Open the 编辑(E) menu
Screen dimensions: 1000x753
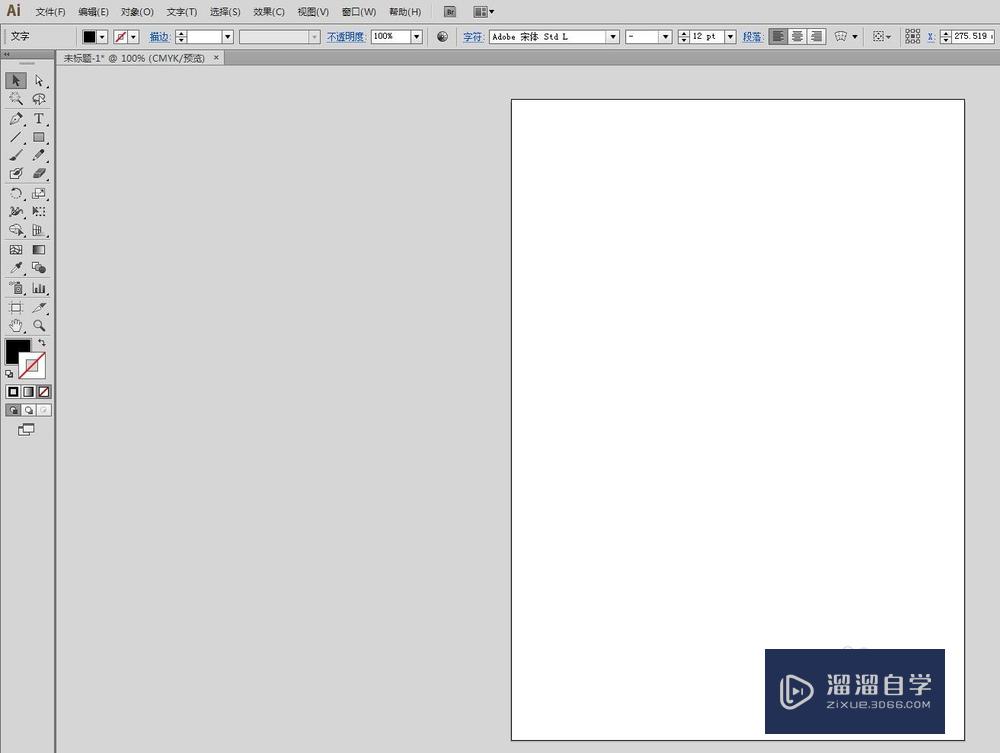click(x=93, y=11)
